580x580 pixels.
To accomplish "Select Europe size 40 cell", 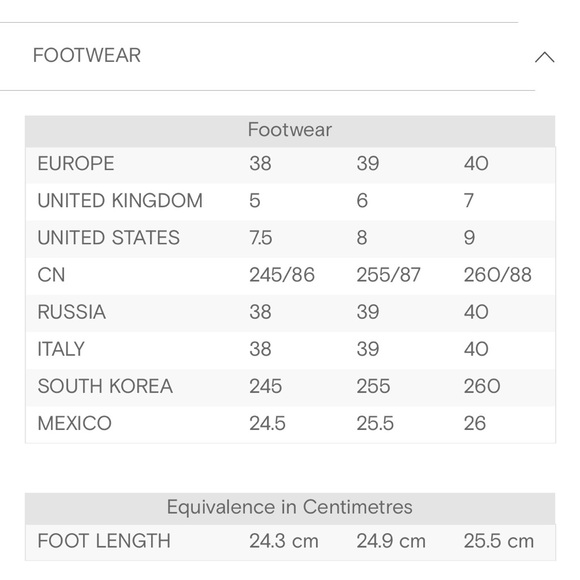I will (x=476, y=163).
